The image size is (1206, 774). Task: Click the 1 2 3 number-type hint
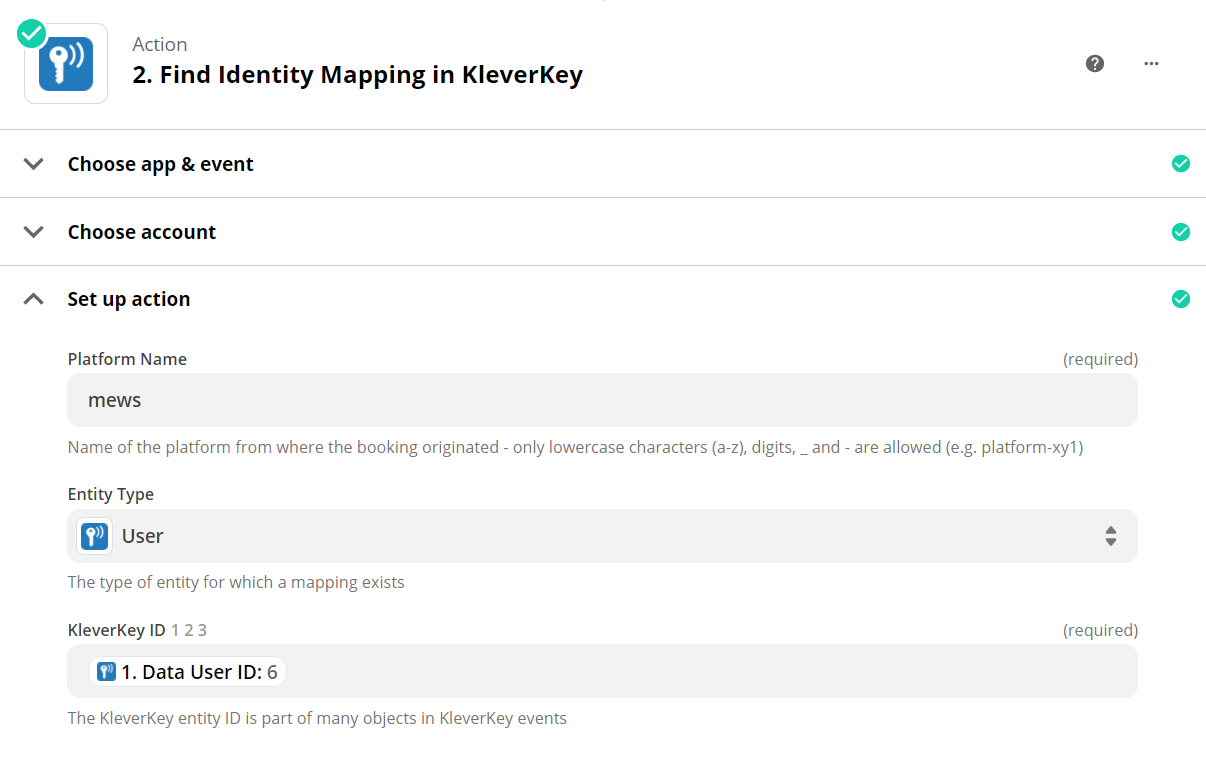pyautogui.click(x=189, y=630)
